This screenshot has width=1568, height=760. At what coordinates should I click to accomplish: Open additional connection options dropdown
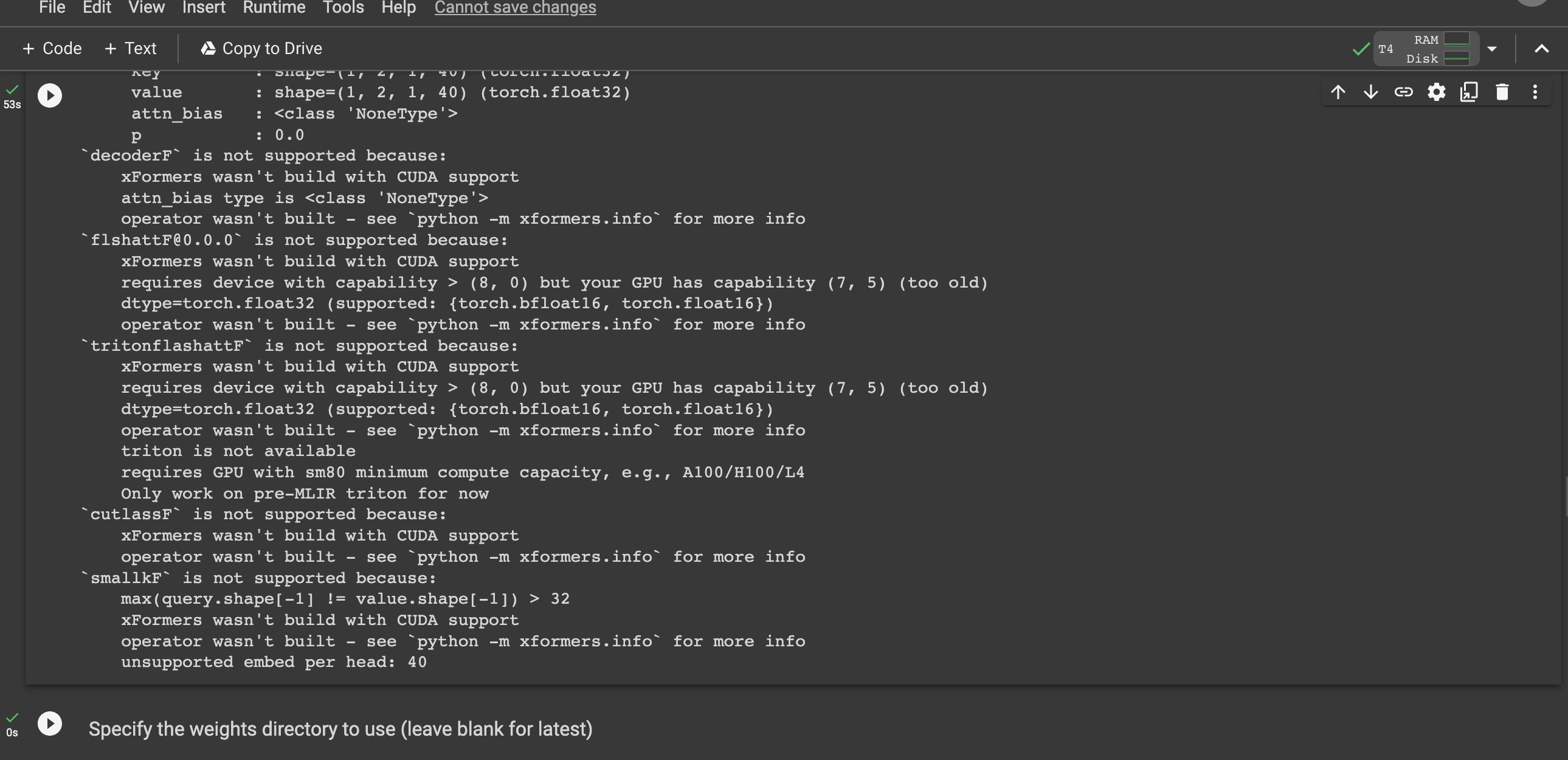pyautogui.click(x=1491, y=48)
